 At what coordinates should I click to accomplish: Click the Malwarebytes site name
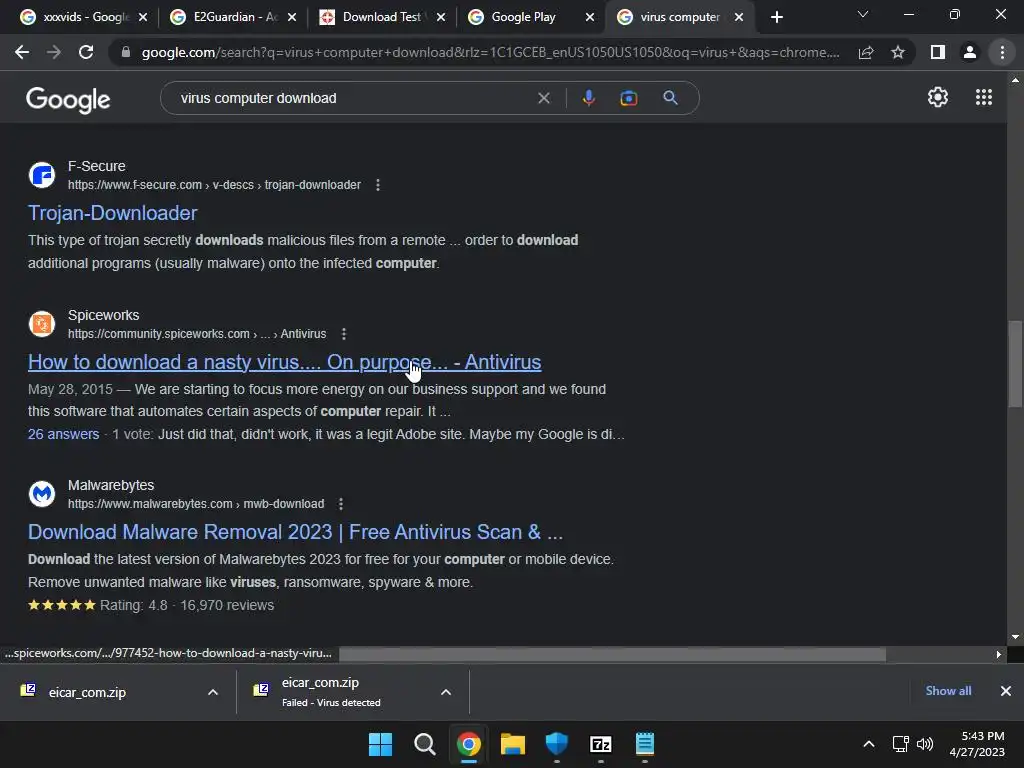click(111, 485)
